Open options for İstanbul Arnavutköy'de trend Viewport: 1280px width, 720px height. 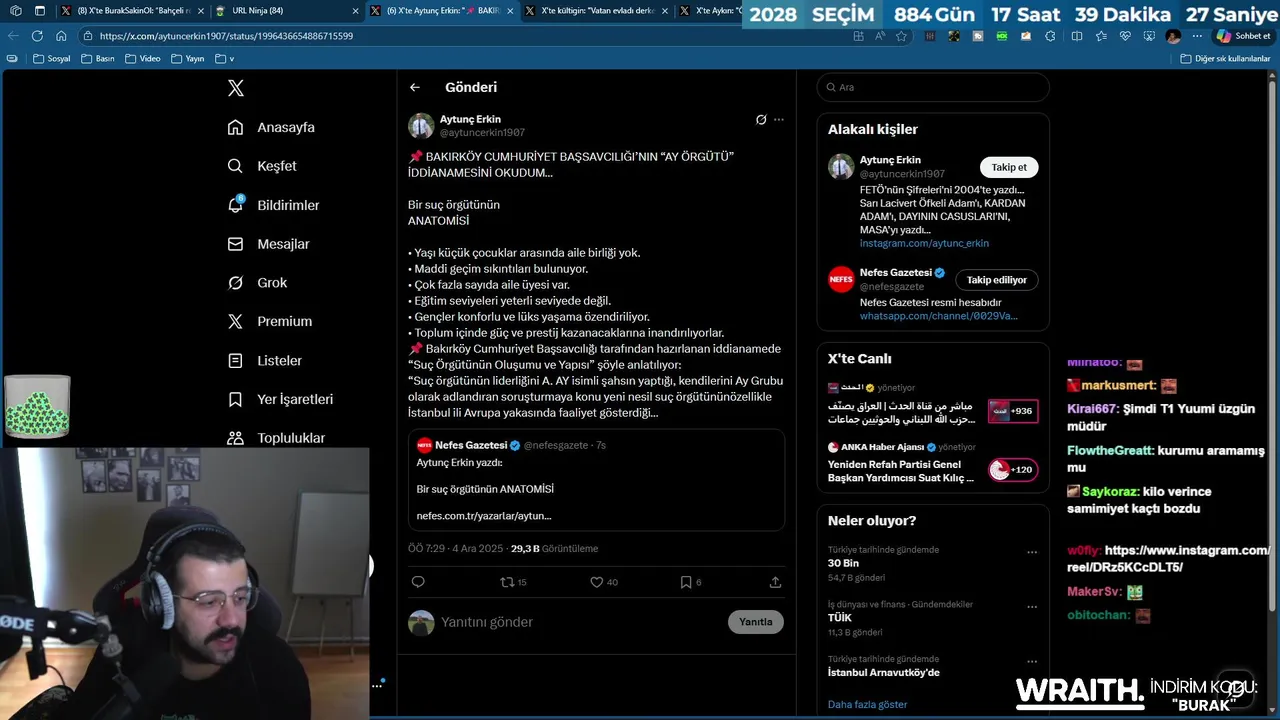[x=1032, y=662]
